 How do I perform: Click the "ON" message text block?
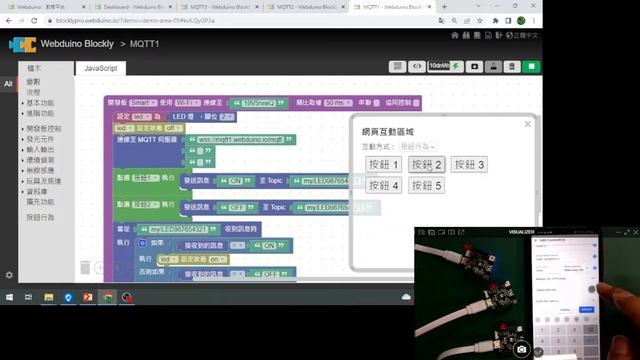[236, 180]
